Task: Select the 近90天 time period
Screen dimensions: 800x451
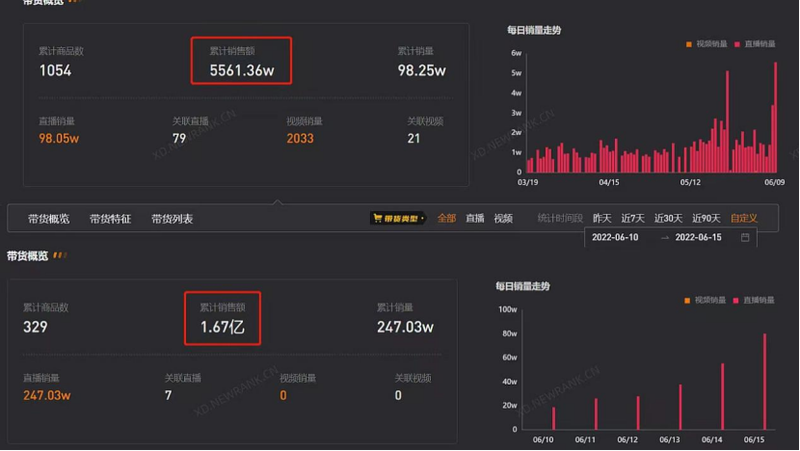Action: click(x=706, y=218)
